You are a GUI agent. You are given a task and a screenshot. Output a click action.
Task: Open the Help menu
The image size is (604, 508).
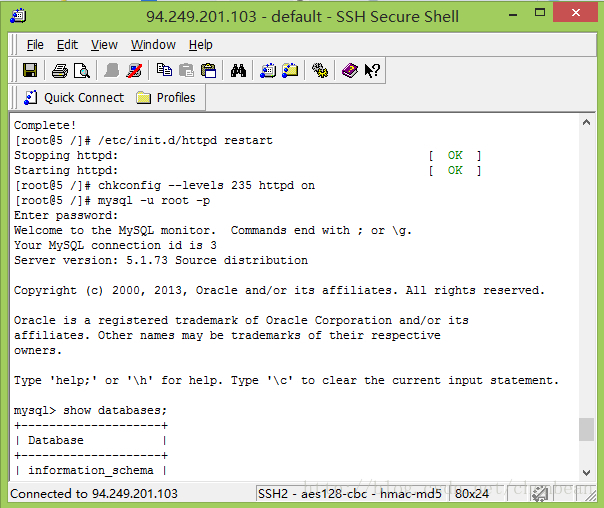(x=201, y=45)
